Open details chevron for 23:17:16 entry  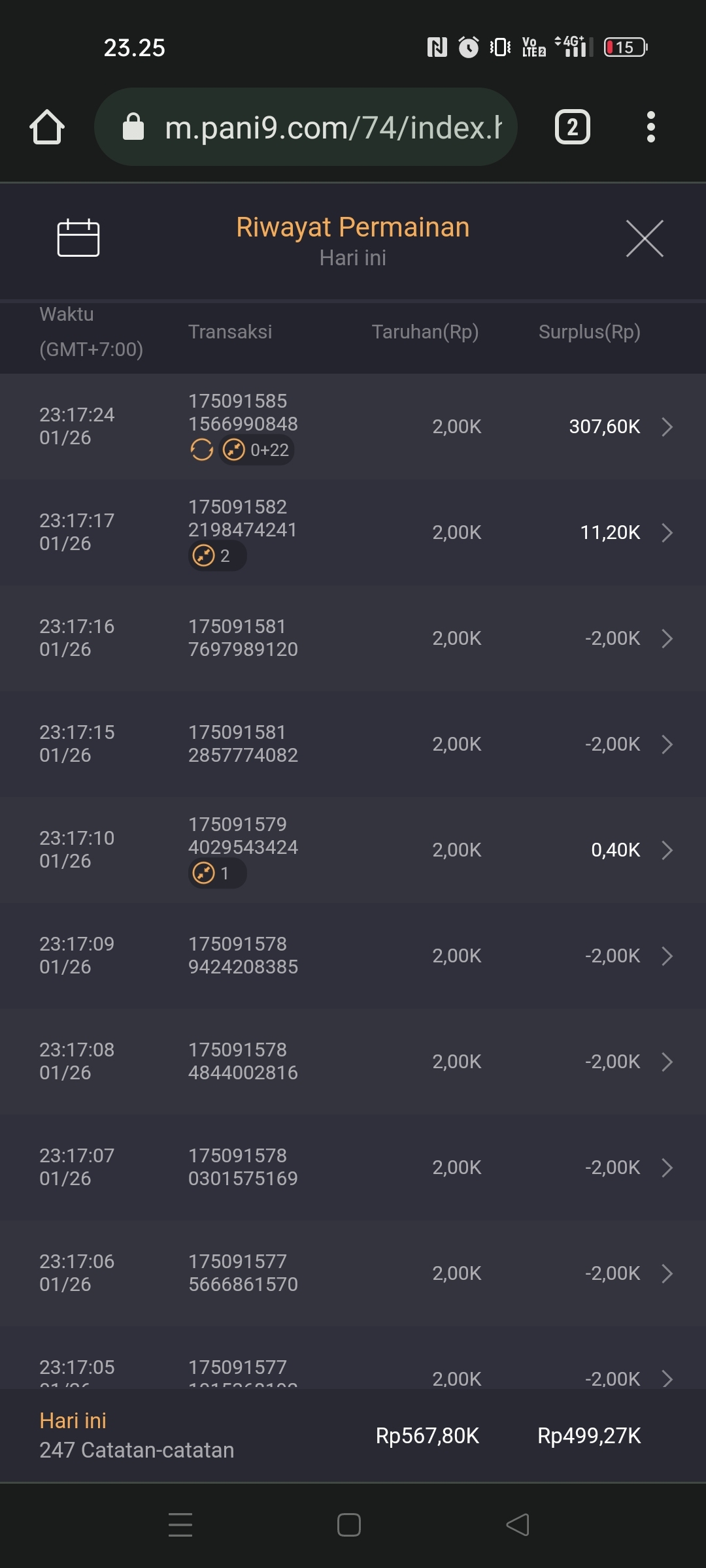pos(667,638)
